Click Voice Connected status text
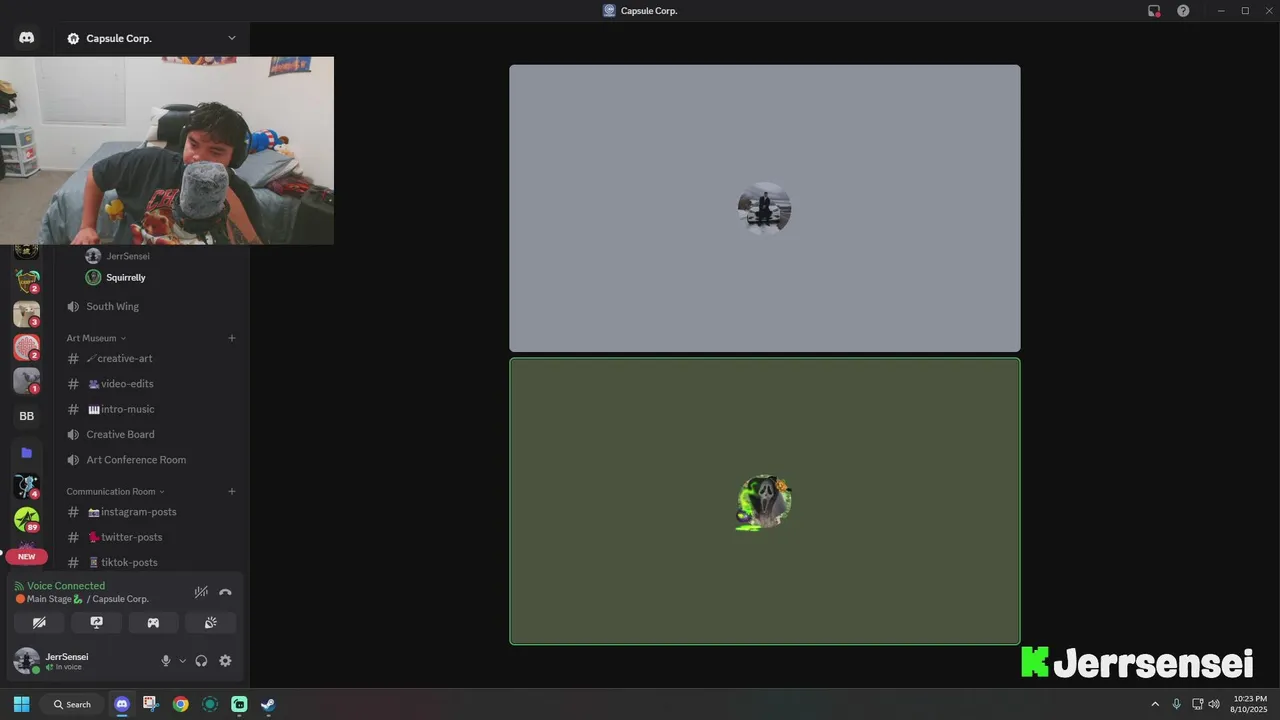 coord(66,586)
